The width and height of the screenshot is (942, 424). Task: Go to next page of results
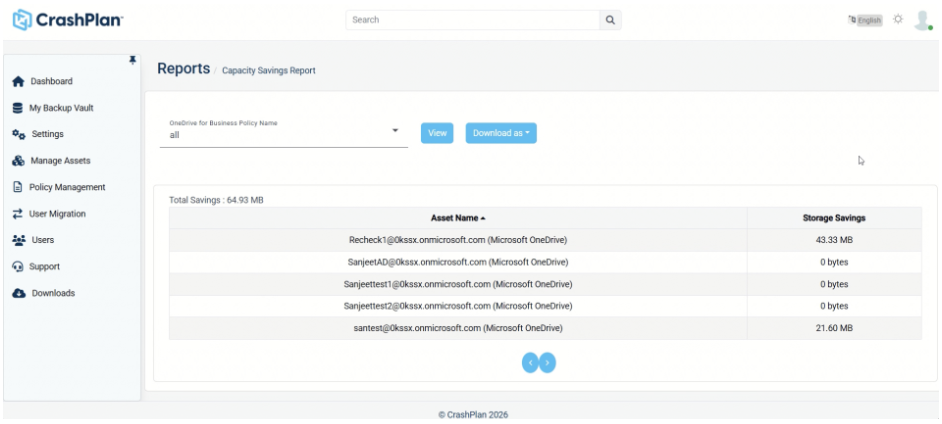(547, 363)
